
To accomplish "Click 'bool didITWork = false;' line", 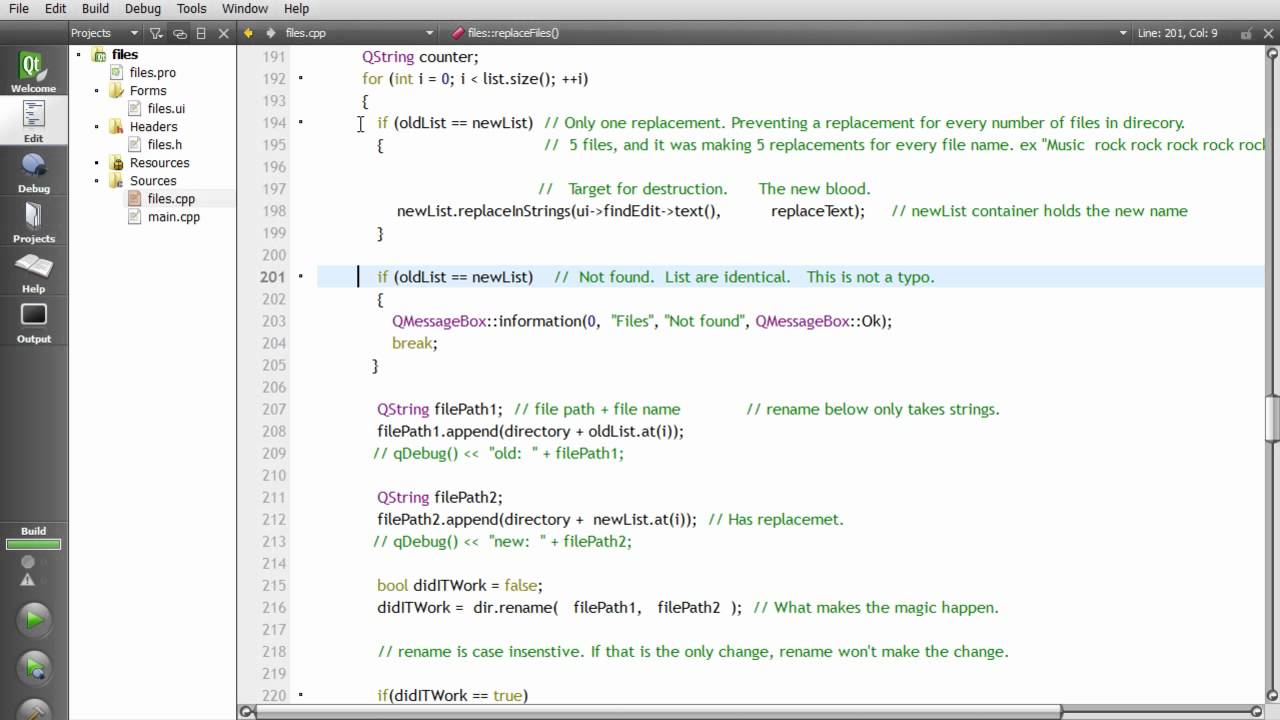I will (x=460, y=585).
